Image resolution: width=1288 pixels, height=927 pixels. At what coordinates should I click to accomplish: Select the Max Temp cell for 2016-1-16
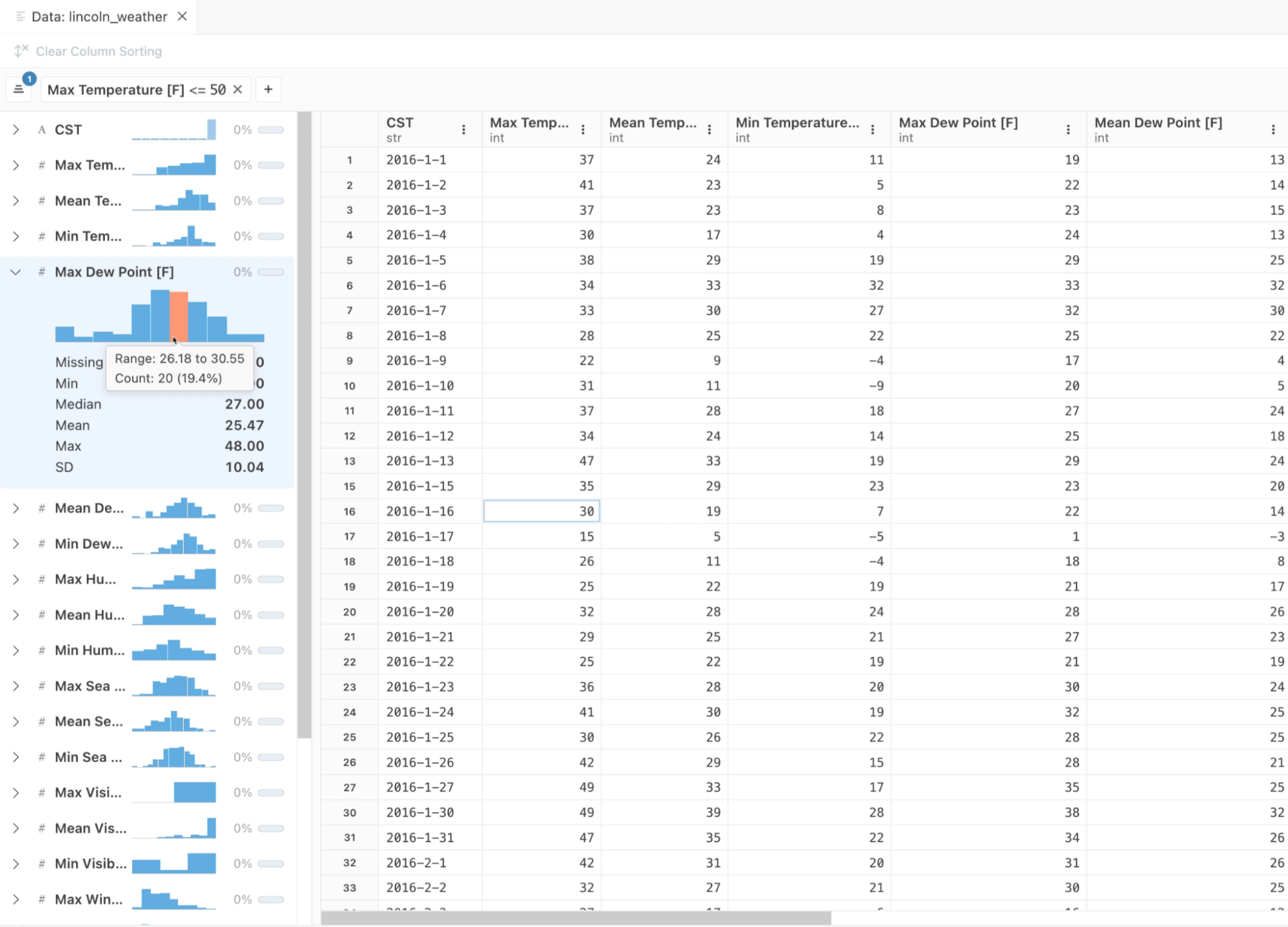point(541,511)
